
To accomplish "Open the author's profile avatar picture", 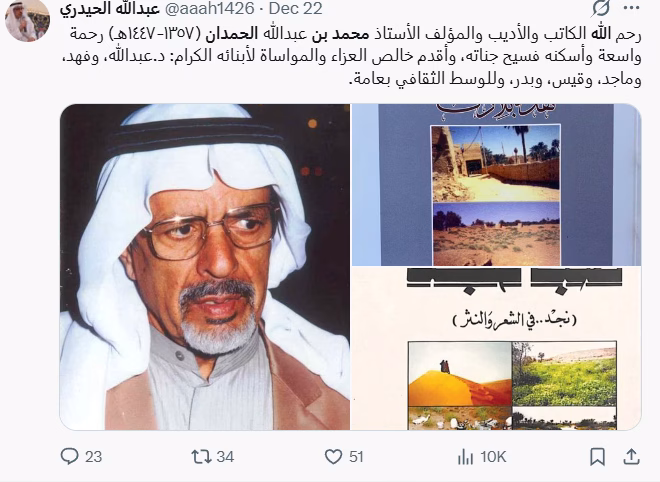I will (x=27, y=20).
